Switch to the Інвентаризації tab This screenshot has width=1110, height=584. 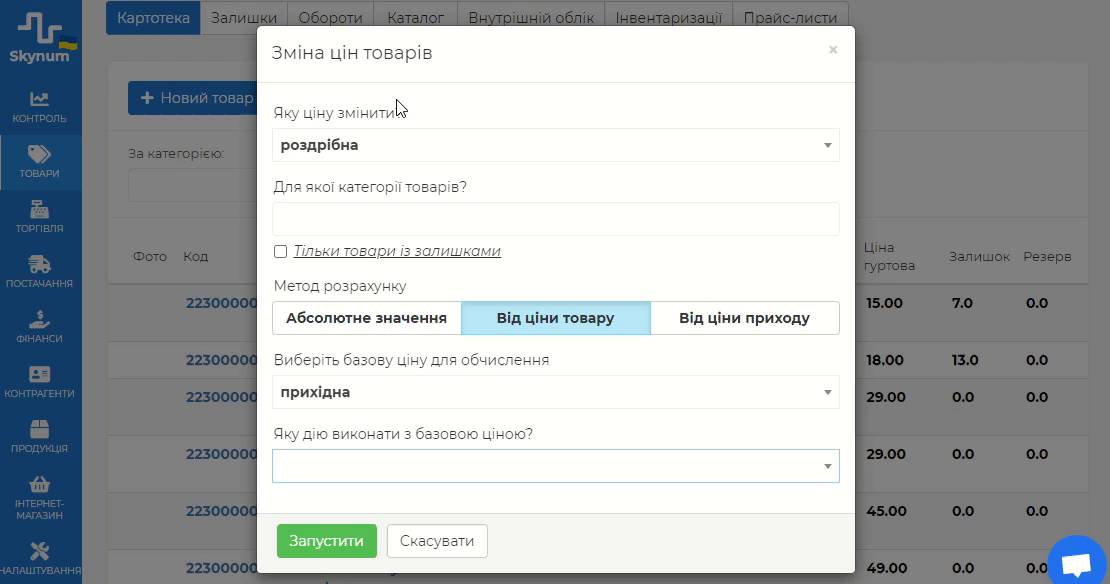pyautogui.click(x=669, y=18)
